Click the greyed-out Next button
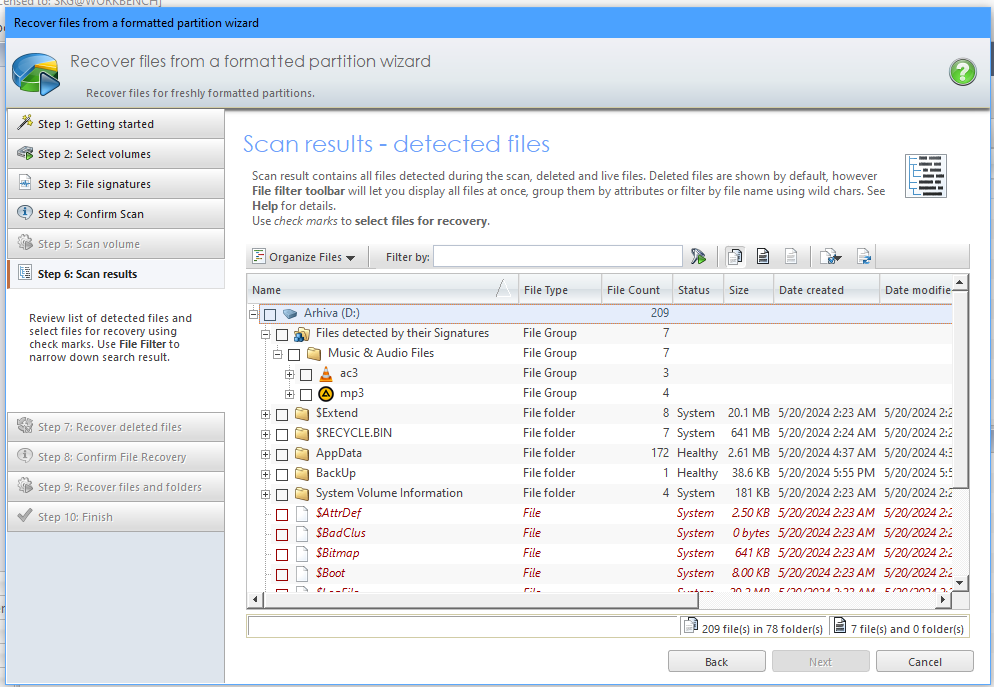 pyautogui.click(x=820, y=661)
